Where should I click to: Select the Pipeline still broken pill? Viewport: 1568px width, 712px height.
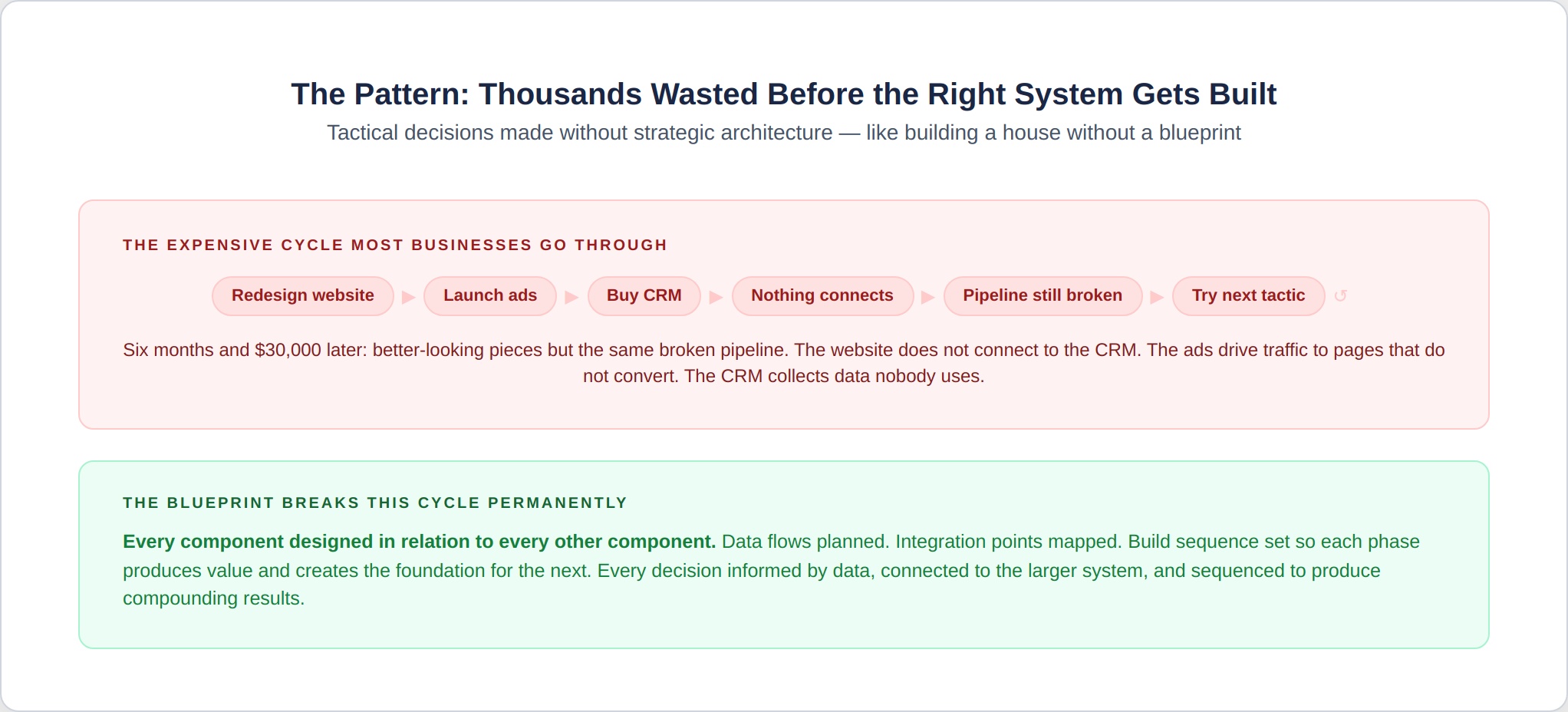(x=1043, y=296)
